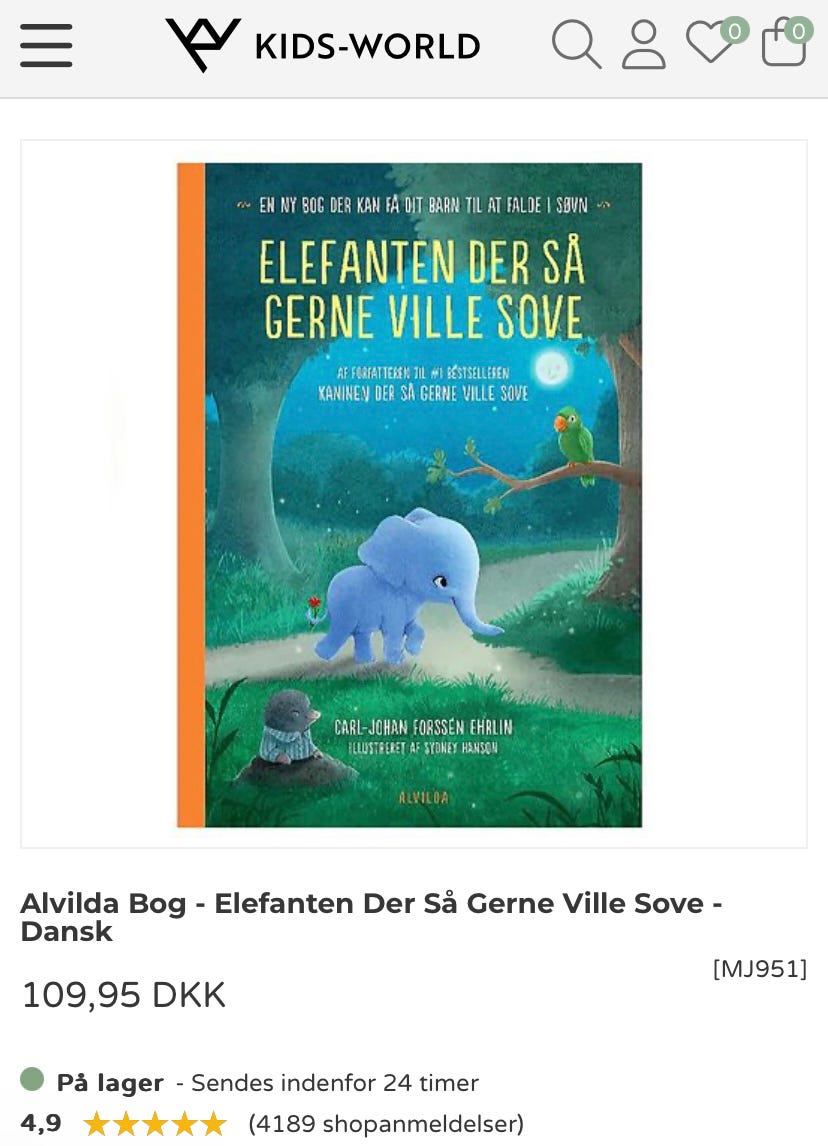Click the product title Alvilda Bog
Screen dimensions: 828x1146
[x=371, y=917]
